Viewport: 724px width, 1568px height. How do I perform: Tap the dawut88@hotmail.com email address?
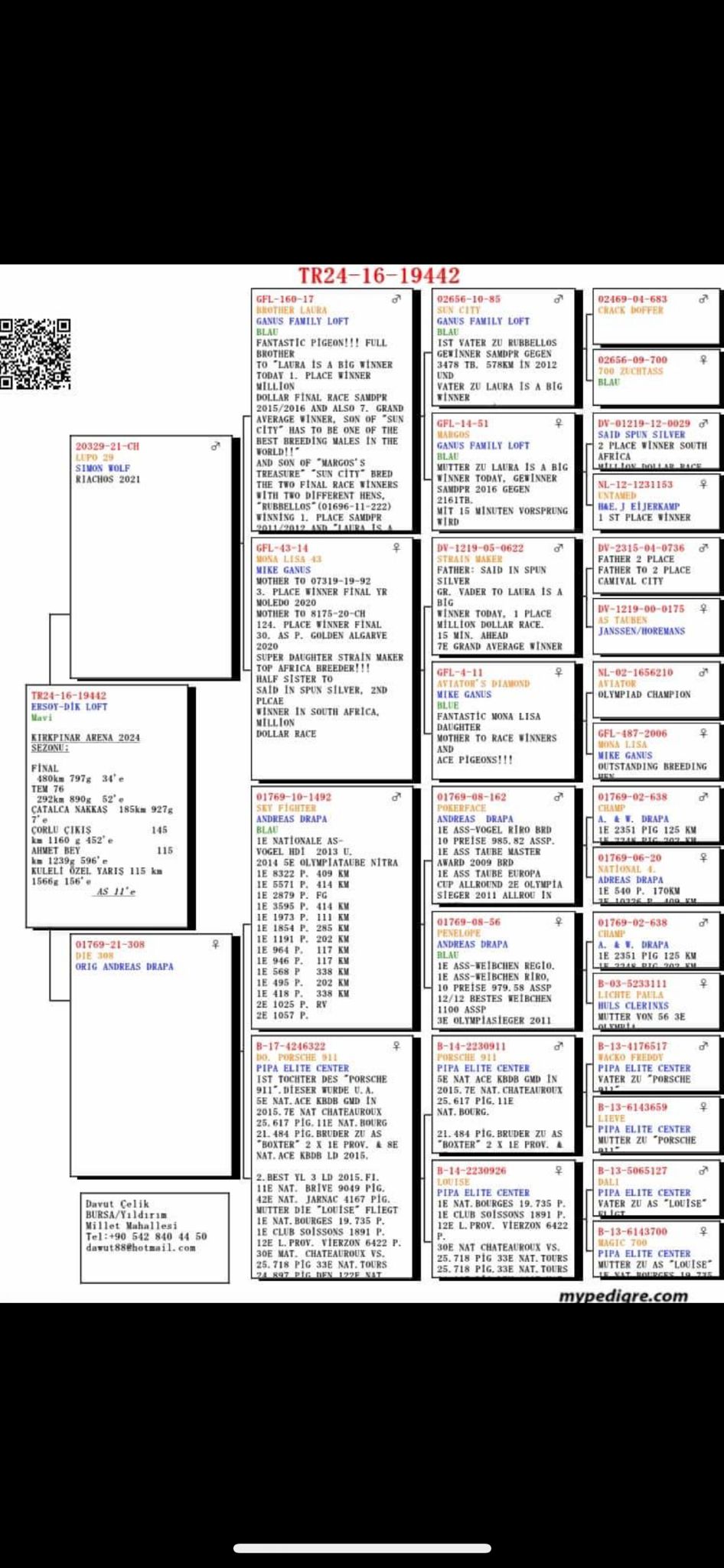(140, 1247)
